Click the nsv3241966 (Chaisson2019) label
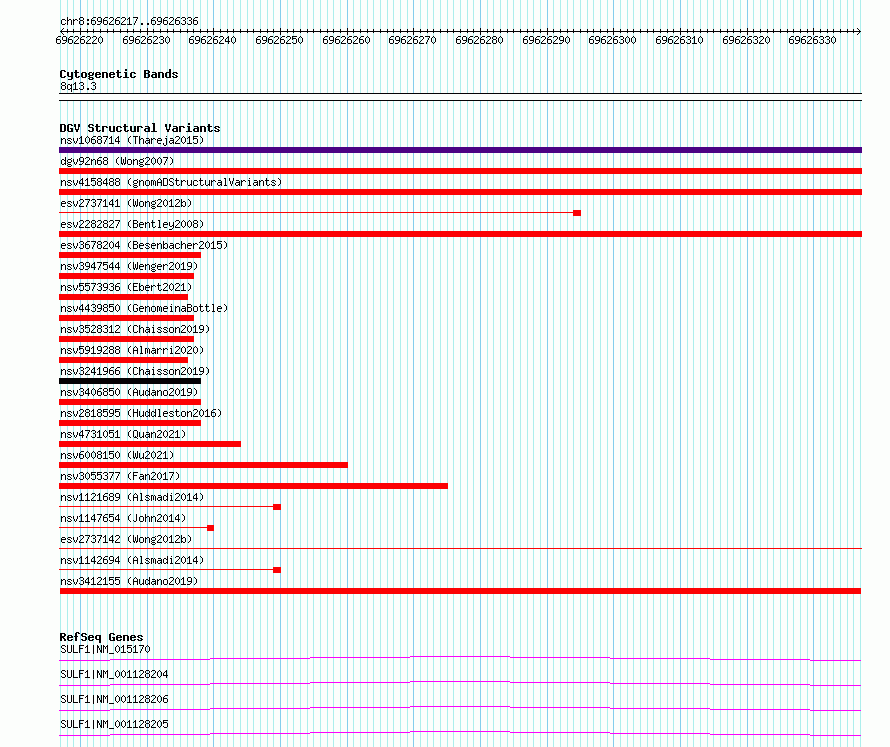Screen dimensions: 890x747 tap(135, 371)
